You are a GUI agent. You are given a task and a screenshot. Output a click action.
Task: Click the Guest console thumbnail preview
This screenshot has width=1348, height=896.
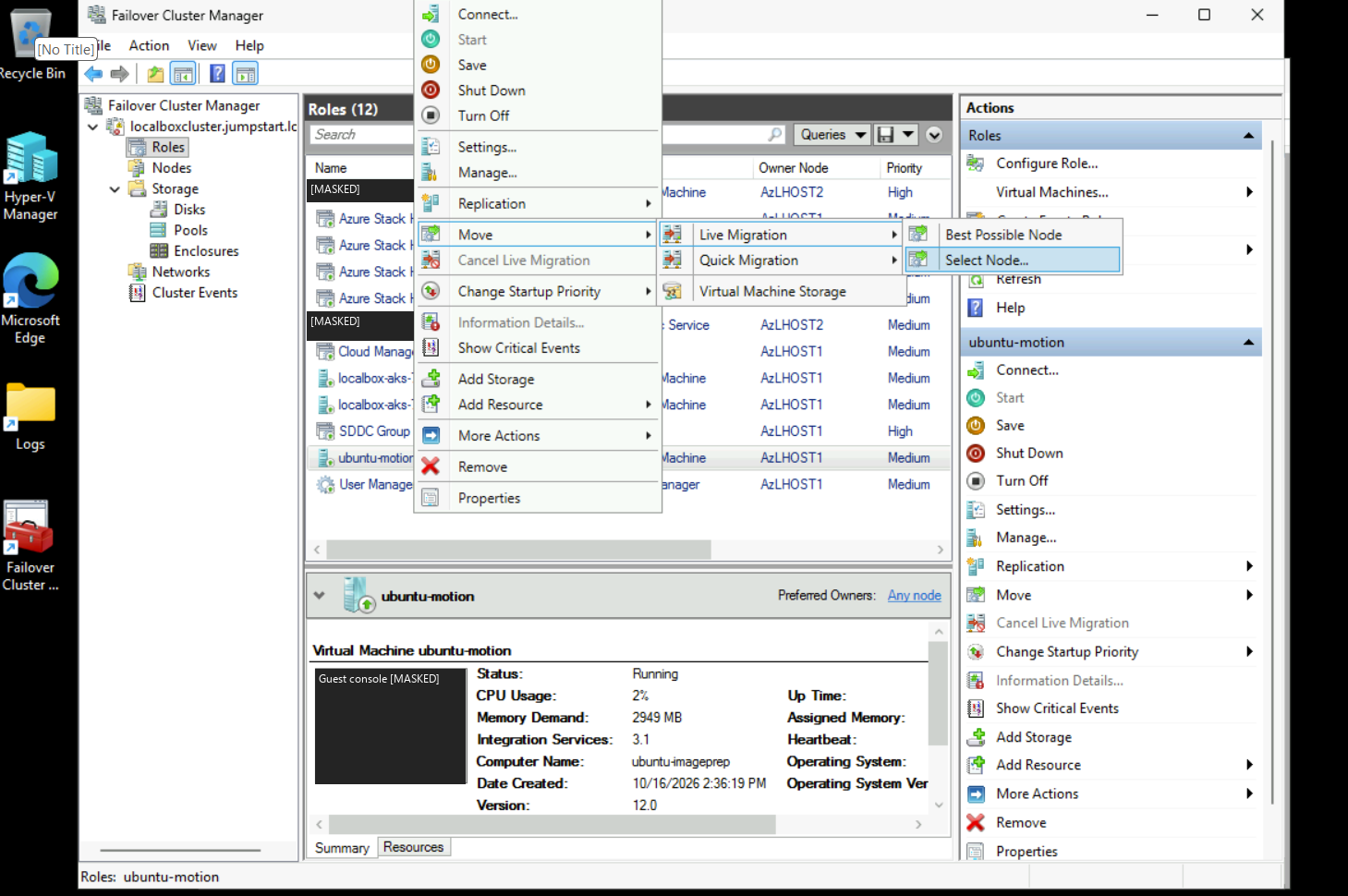coord(391,726)
